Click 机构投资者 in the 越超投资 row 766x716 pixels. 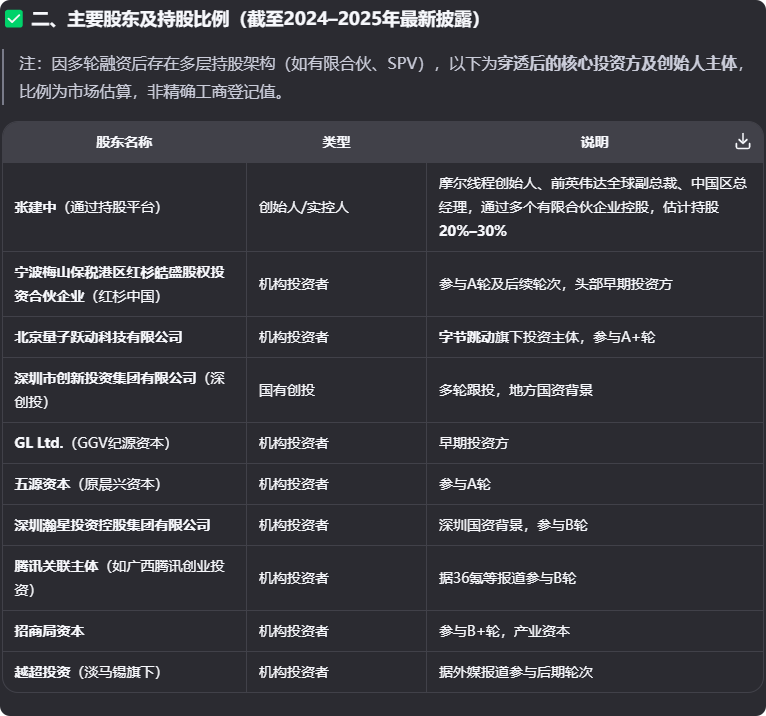294,672
